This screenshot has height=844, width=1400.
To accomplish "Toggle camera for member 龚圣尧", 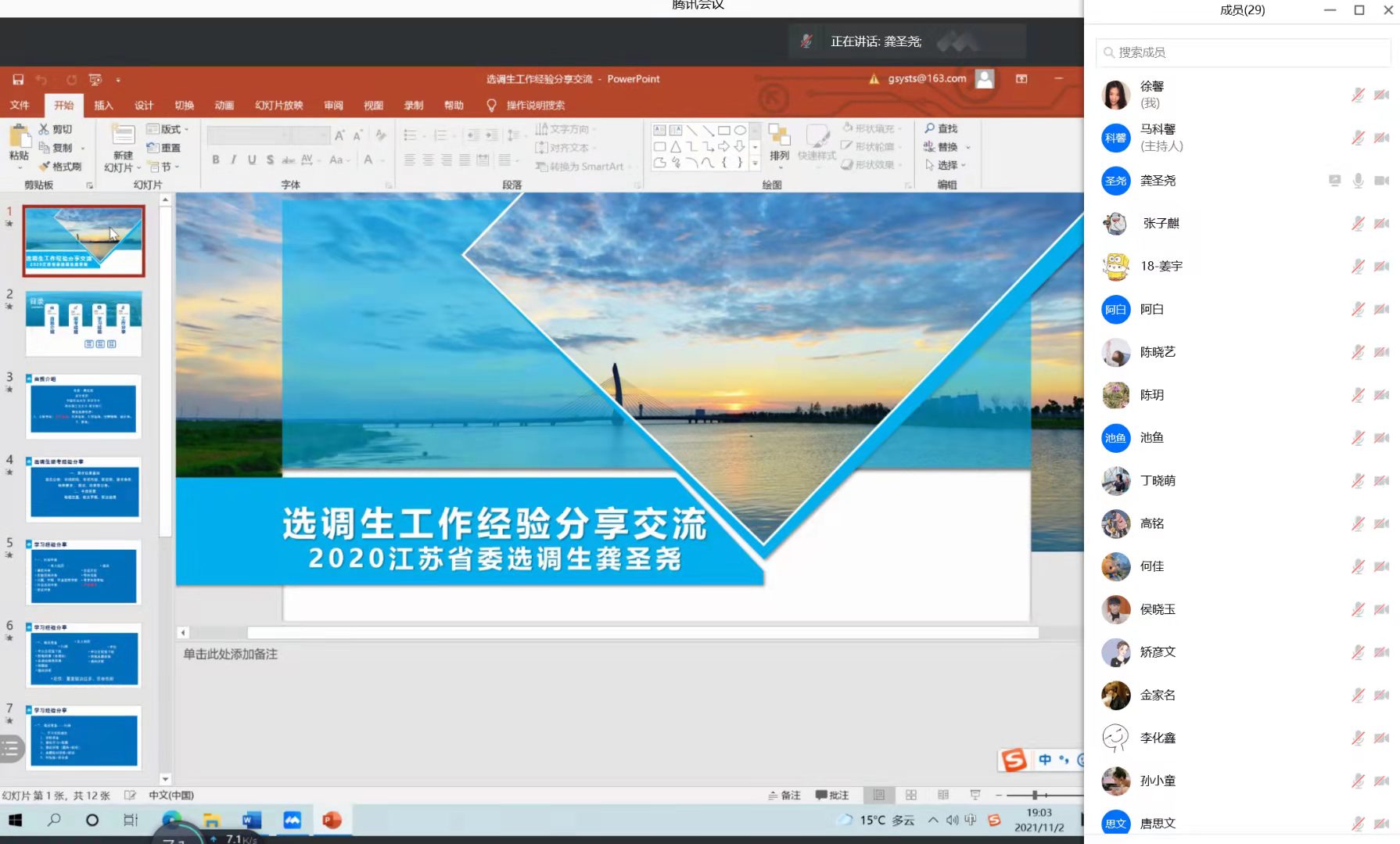I will [1382, 181].
